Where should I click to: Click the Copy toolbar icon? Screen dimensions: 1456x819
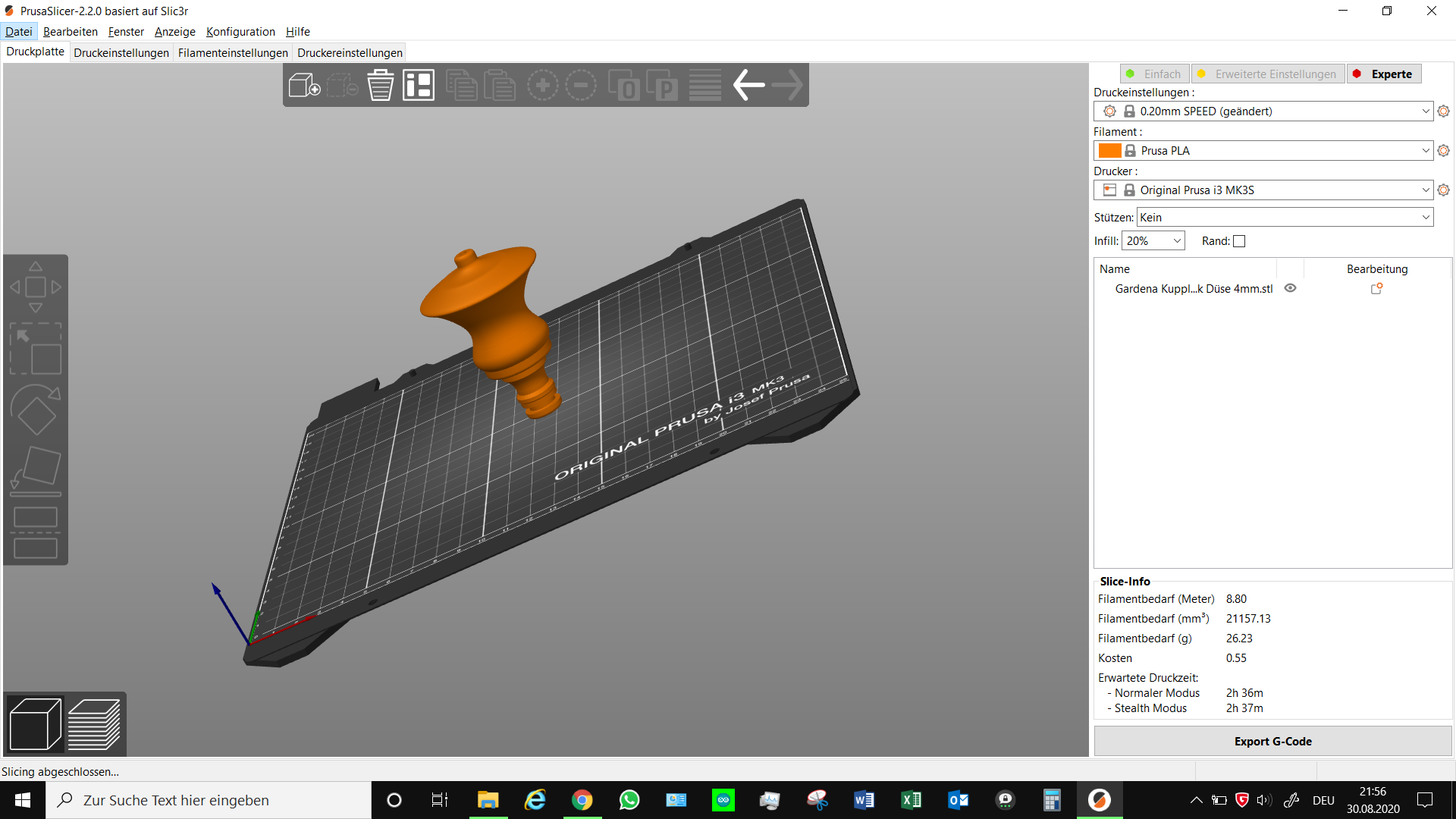point(461,85)
